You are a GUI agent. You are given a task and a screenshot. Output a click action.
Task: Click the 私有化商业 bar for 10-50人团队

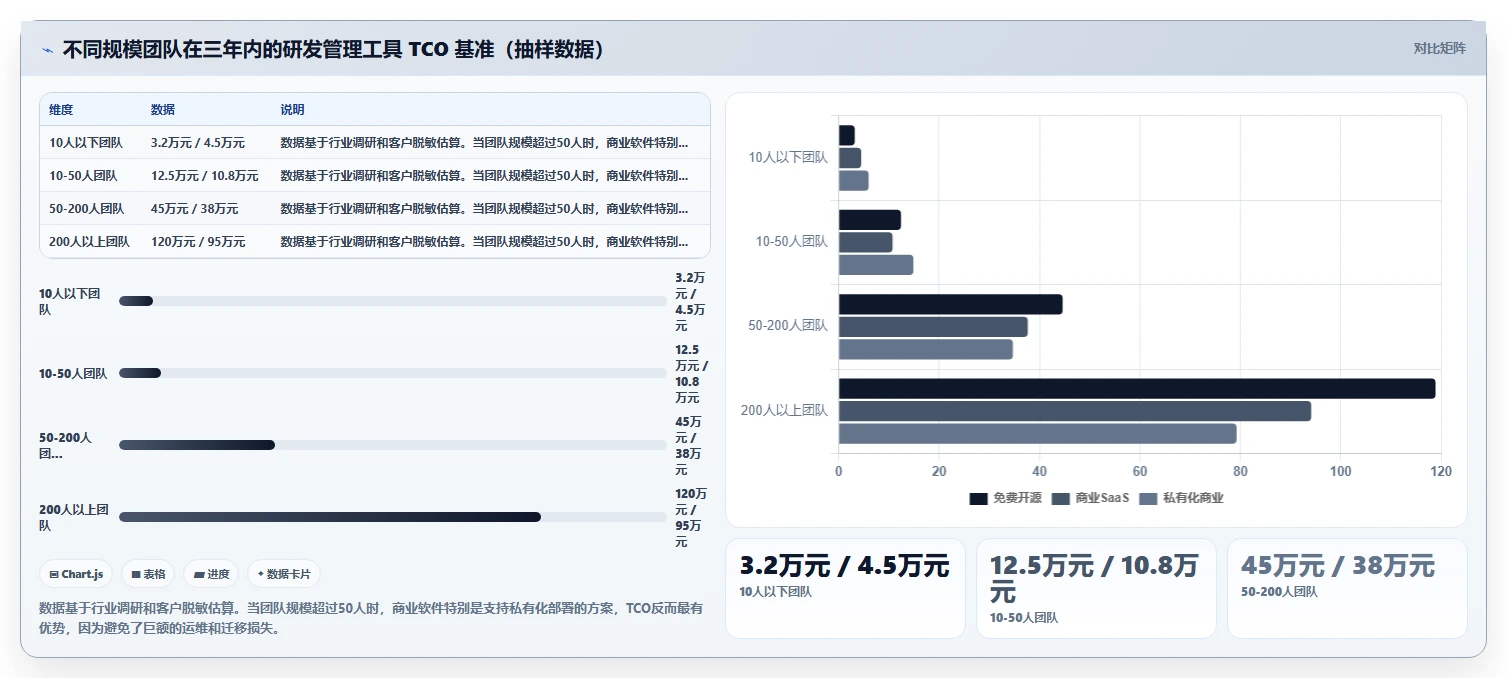point(876,265)
